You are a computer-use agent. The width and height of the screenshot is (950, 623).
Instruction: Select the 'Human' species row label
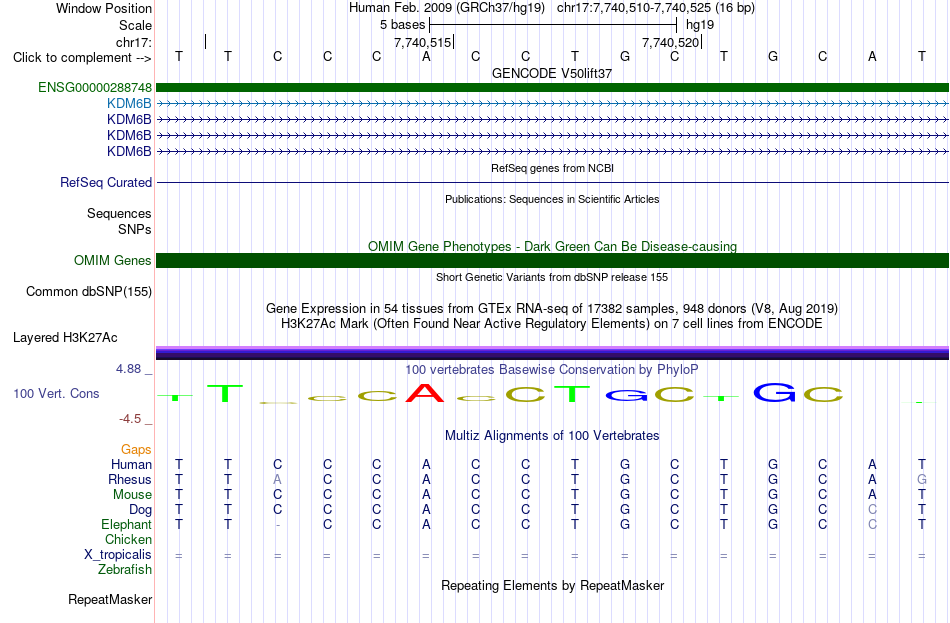[131, 464]
